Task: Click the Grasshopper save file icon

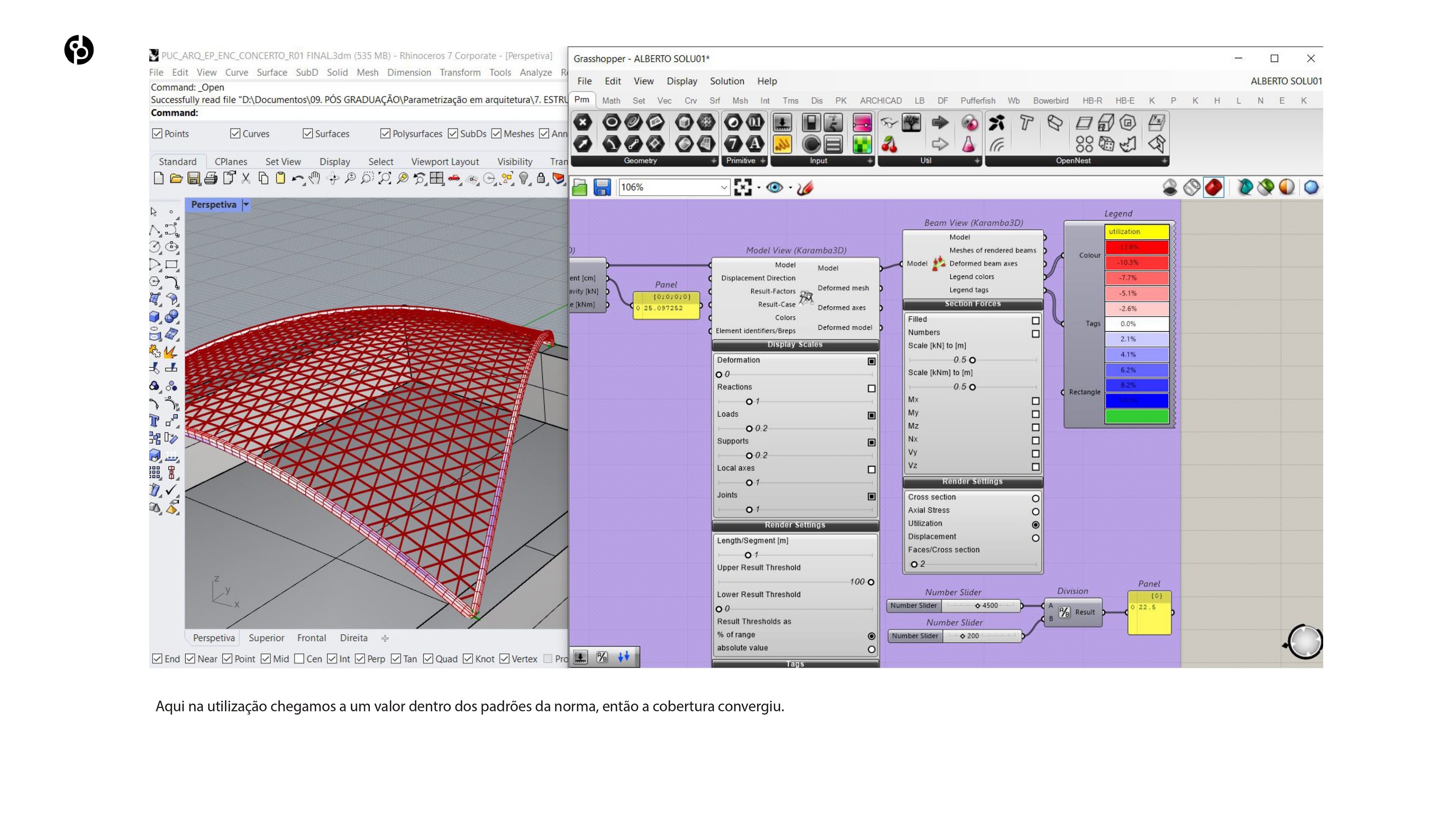Action: [x=602, y=188]
